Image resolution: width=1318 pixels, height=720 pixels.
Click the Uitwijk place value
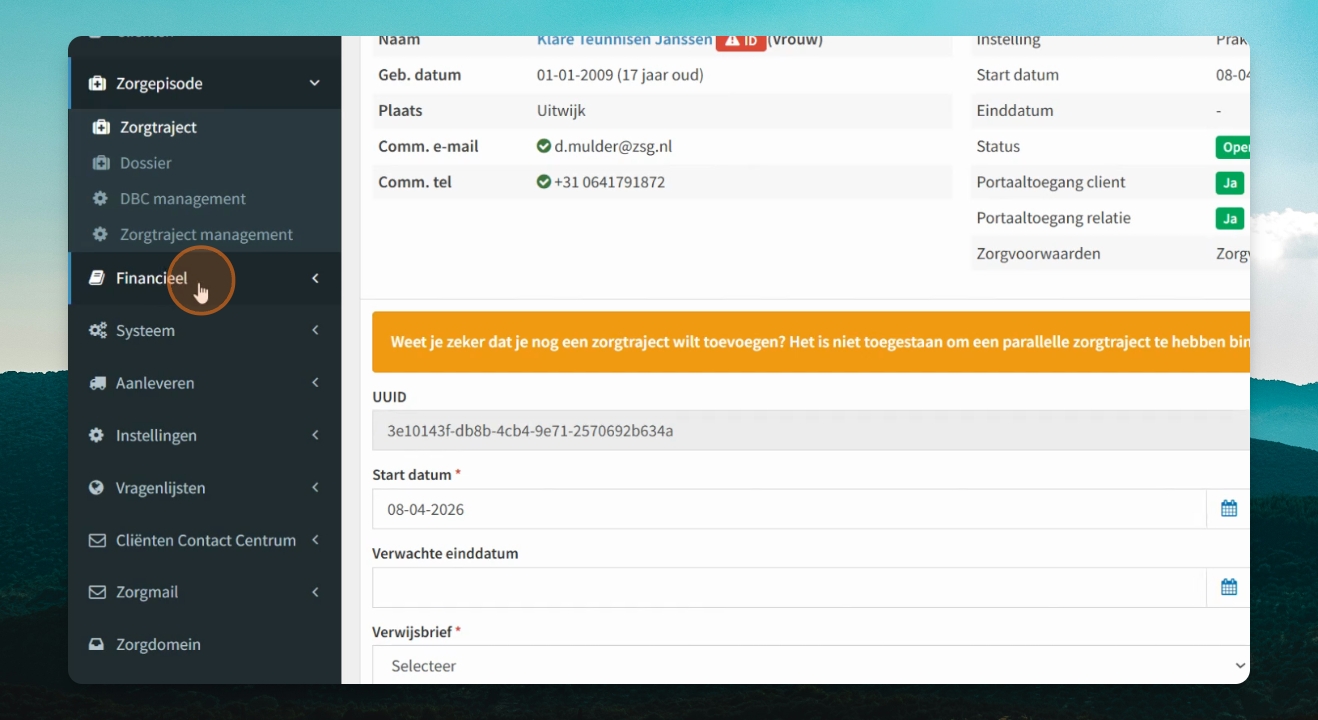[561, 110]
